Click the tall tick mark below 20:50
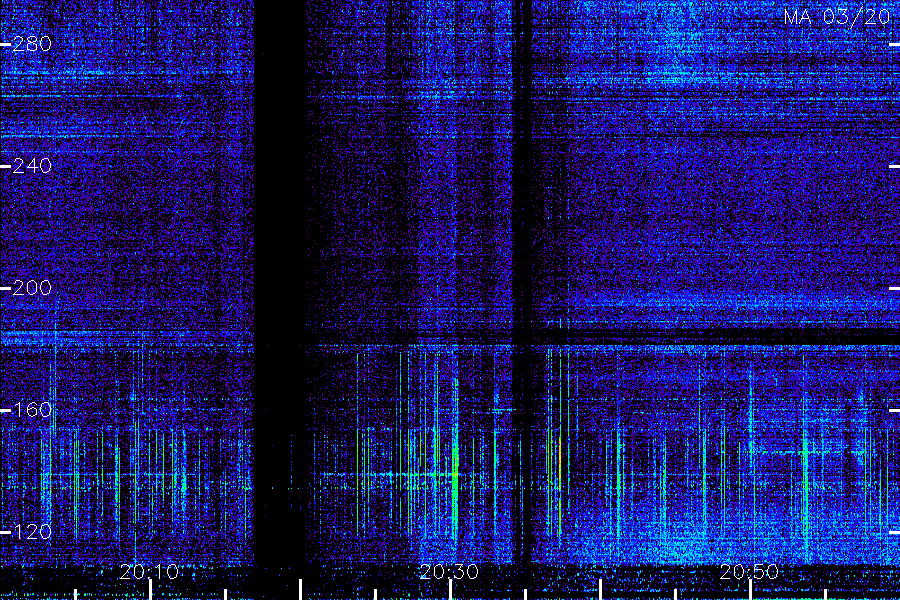Image resolution: width=900 pixels, height=600 pixels. 750,590
